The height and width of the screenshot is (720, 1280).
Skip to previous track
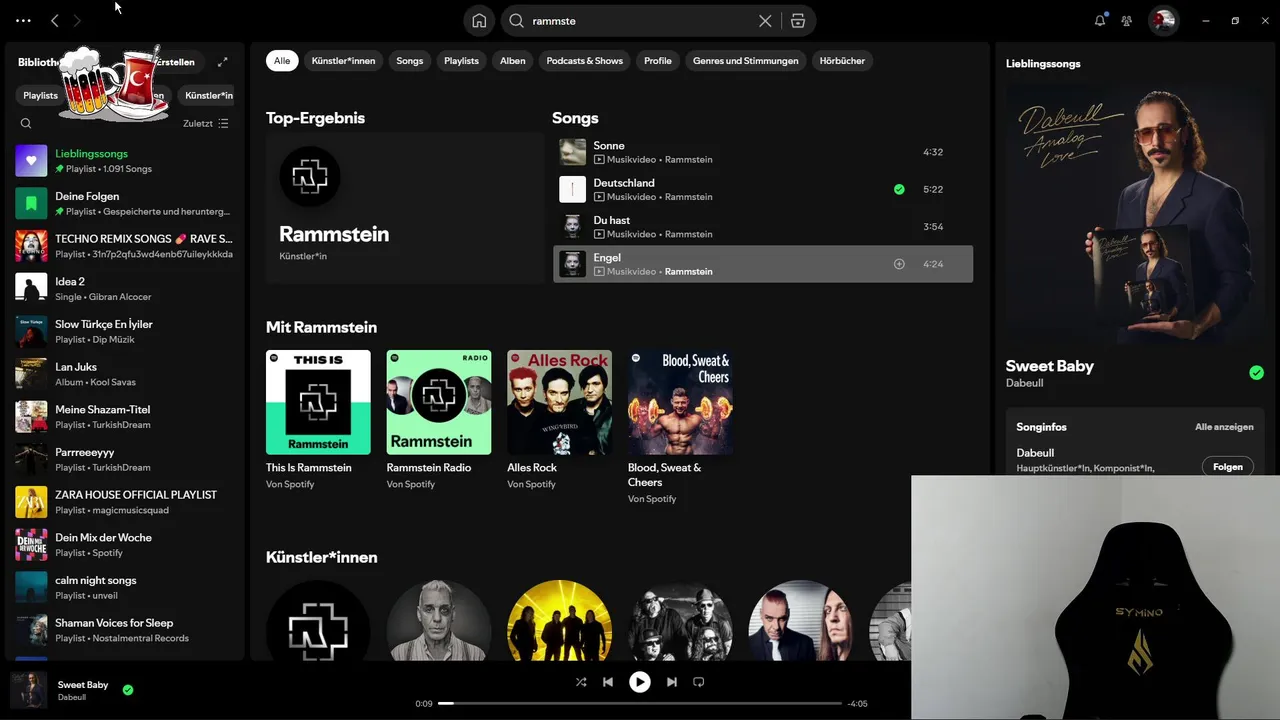pos(608,682)
